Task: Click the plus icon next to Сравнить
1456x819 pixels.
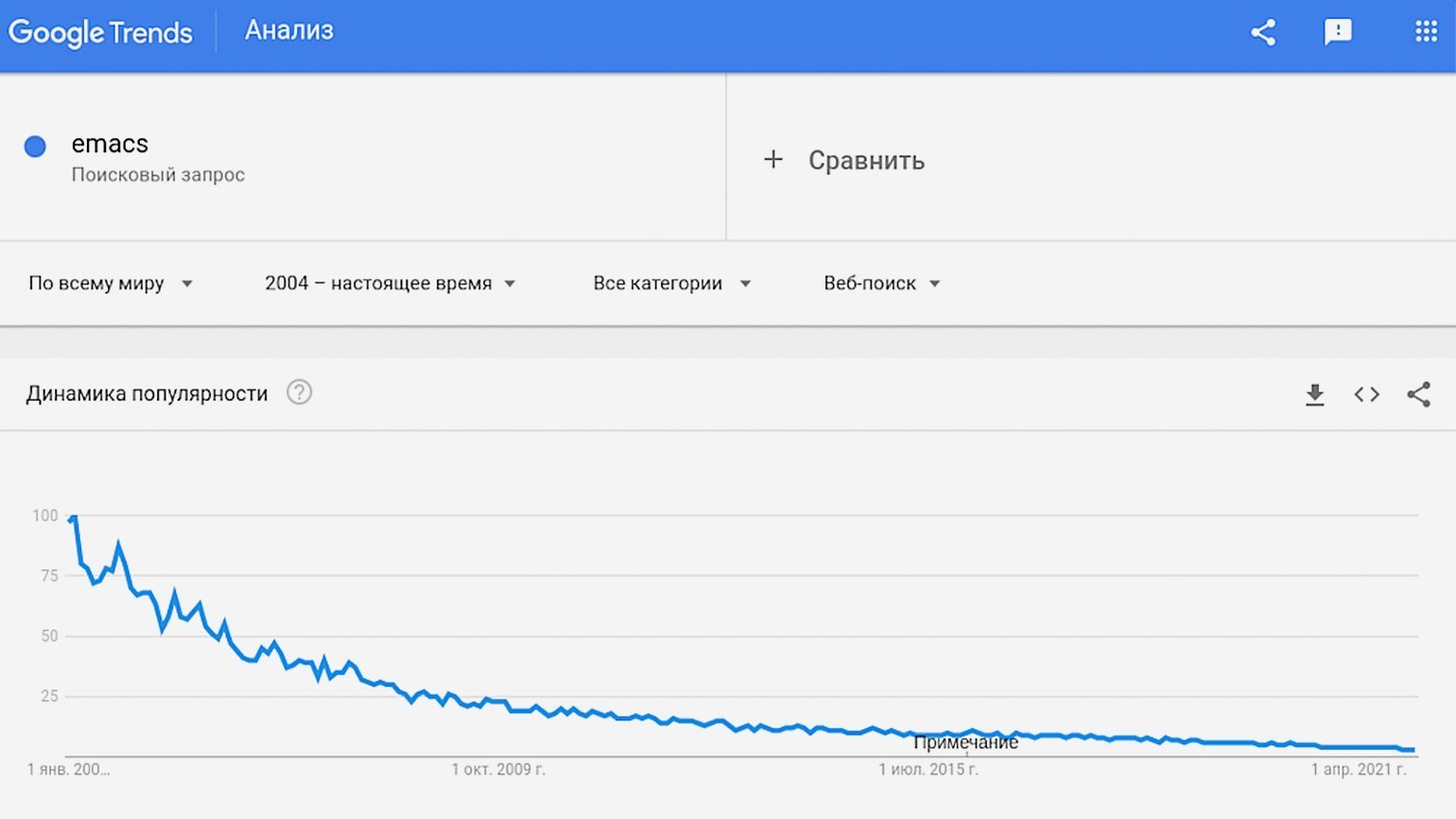Action: coord(773,160)
